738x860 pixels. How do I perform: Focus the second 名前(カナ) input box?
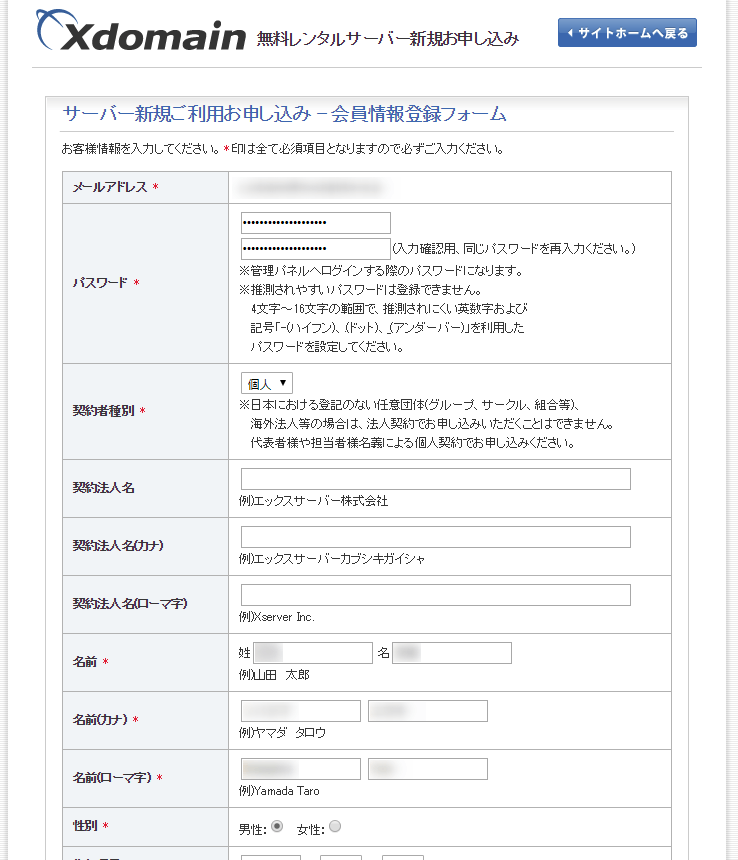427,711
